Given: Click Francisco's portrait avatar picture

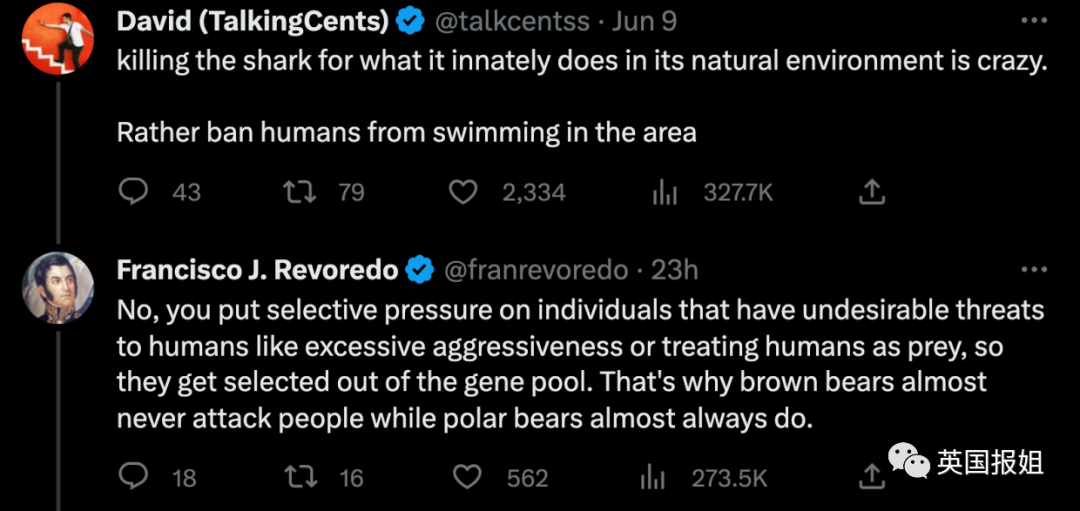Looking at the screenshot, I should point(57,289).
